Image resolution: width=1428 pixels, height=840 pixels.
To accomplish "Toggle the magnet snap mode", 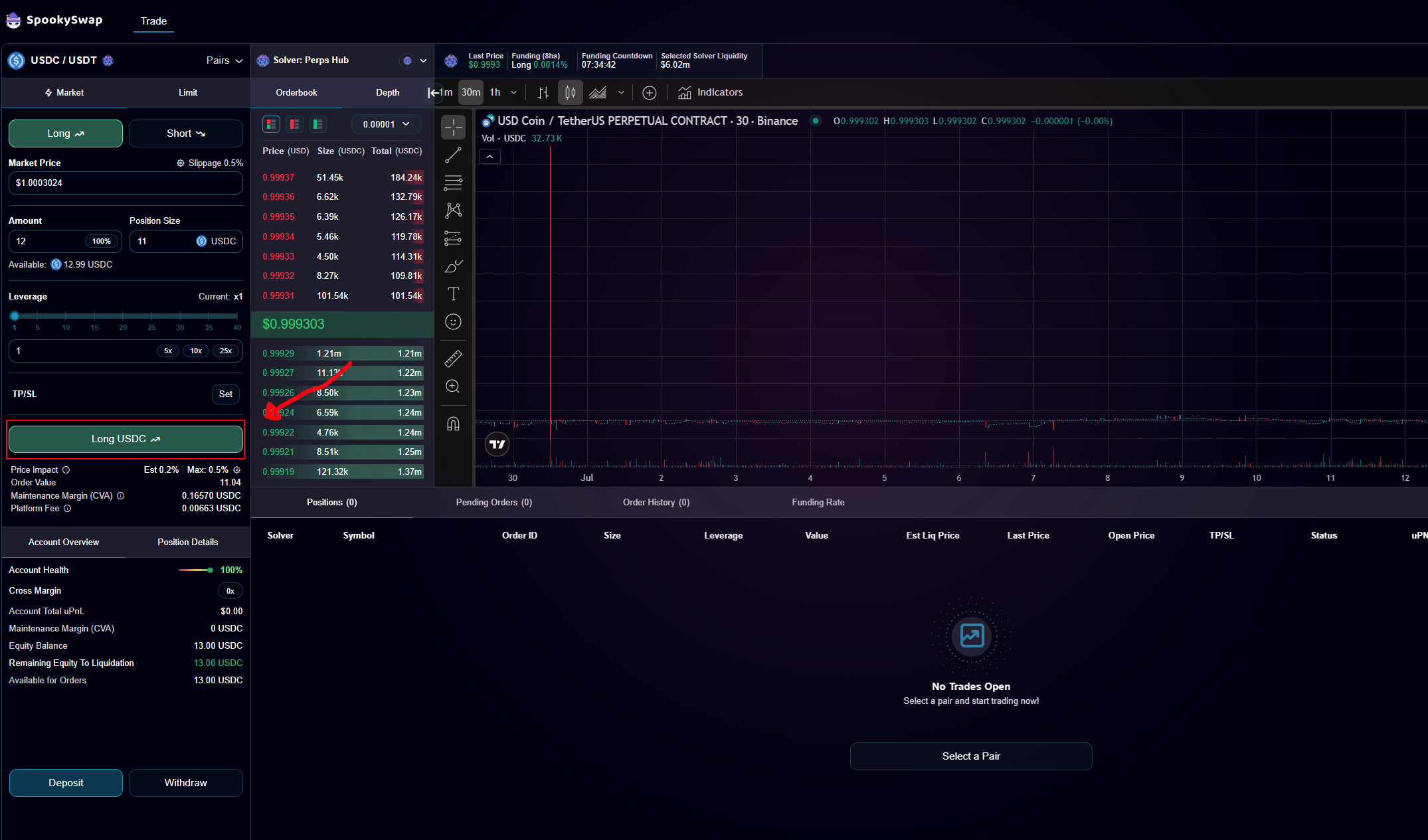I will point(453,424).
